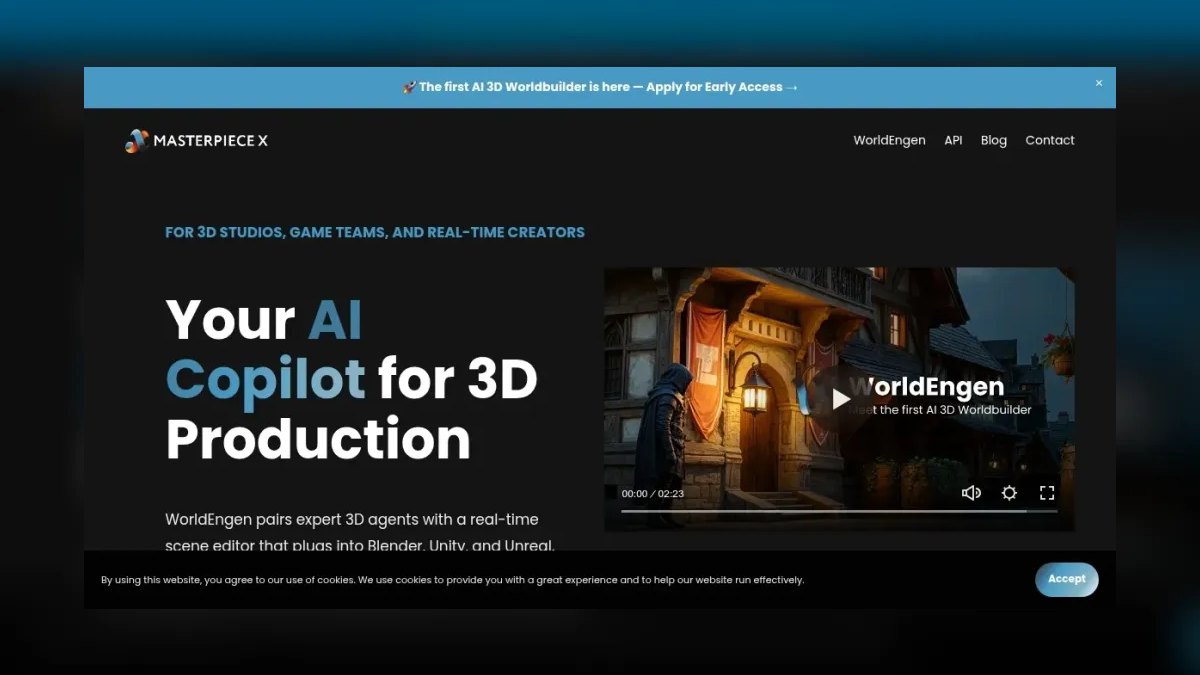Go to the Blog page
This screenshot has height=675, width=1200.
(x=994, y=140)
